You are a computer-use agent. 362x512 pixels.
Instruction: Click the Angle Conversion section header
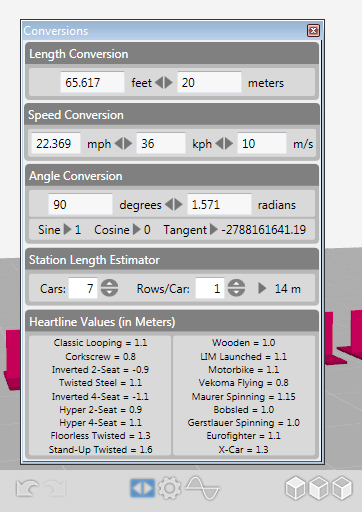click(172, 176)
